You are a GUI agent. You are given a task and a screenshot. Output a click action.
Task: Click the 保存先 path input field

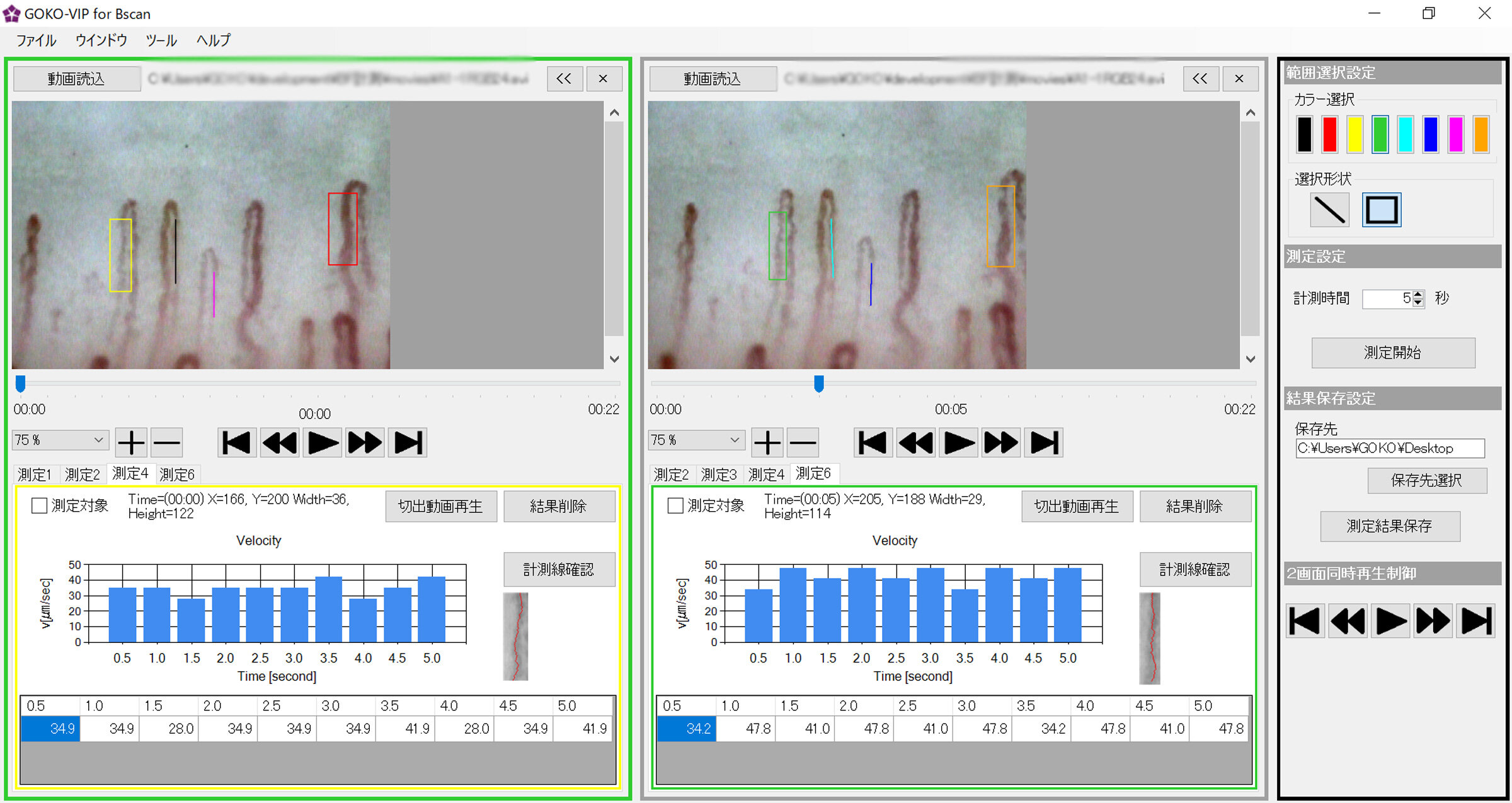pyautogui.click(x=1390, y=448)
